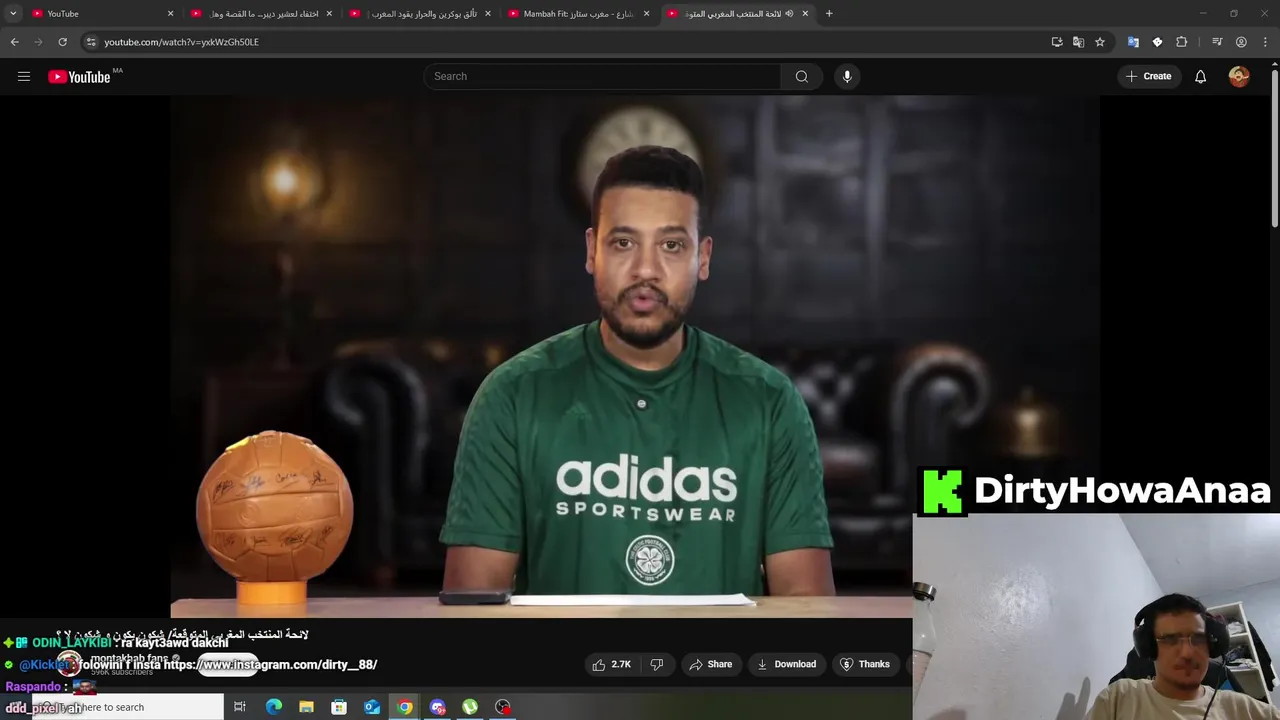Open Chrome three-dot menu

pyautogui.click(x=1266, y=42)
